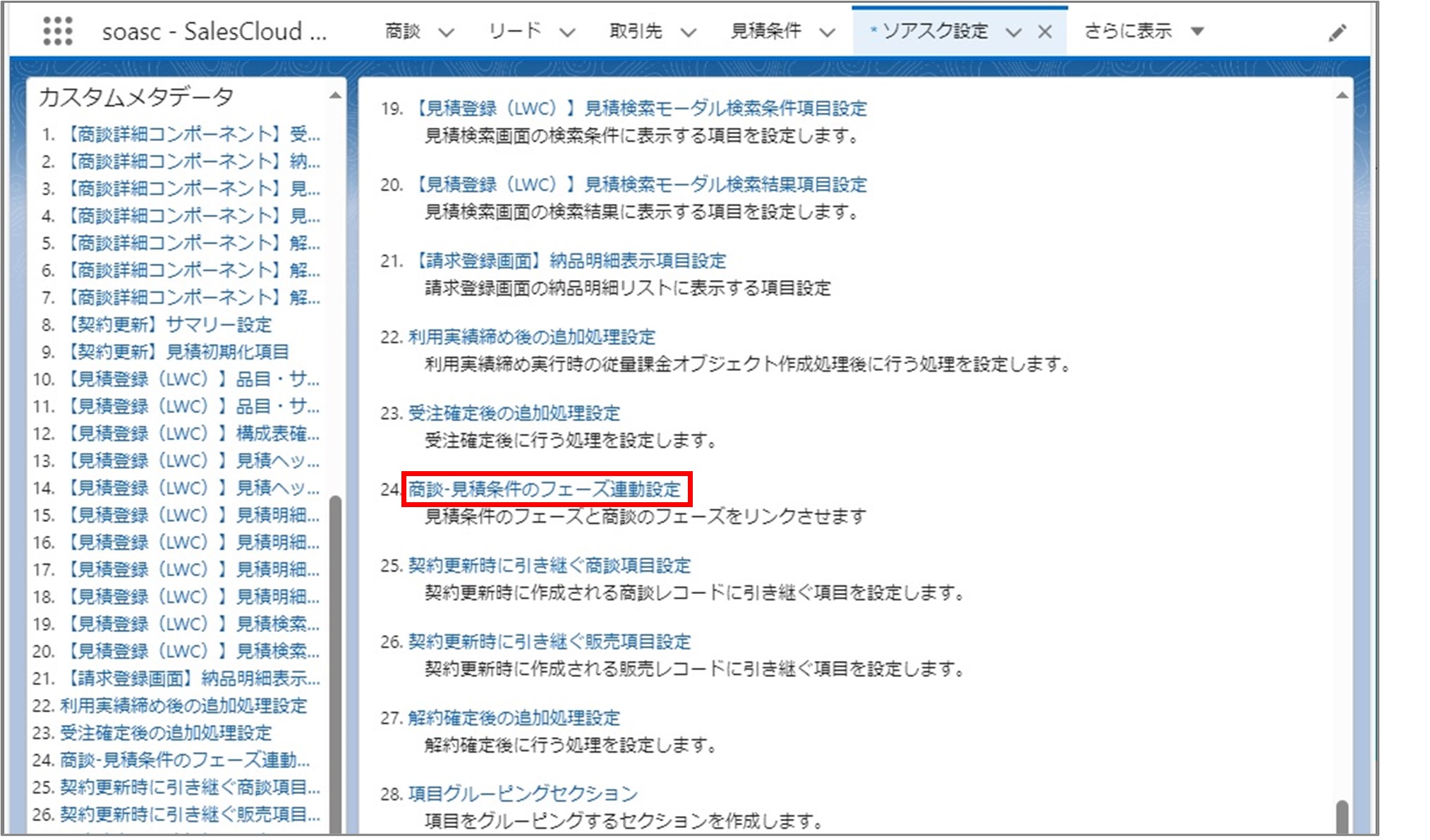
Task: Click the sidebar scroll-up arrow
Action: (x=336, y=95)
